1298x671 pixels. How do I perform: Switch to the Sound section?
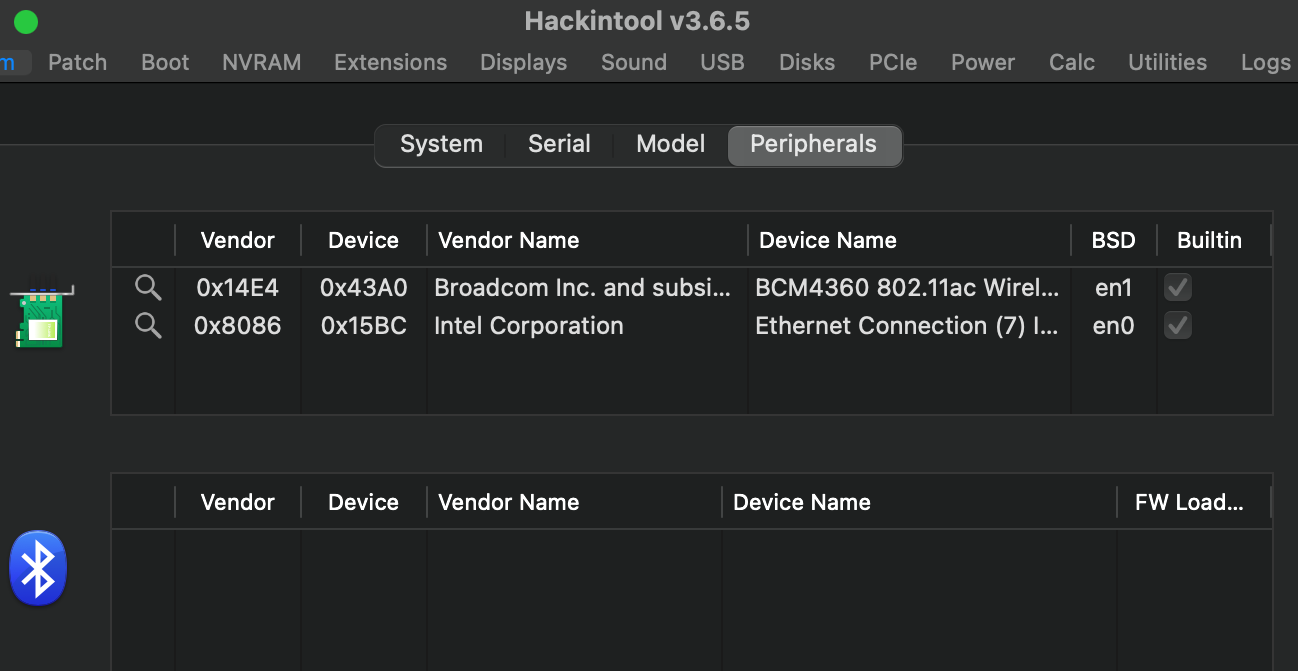[x=633, y=62]
